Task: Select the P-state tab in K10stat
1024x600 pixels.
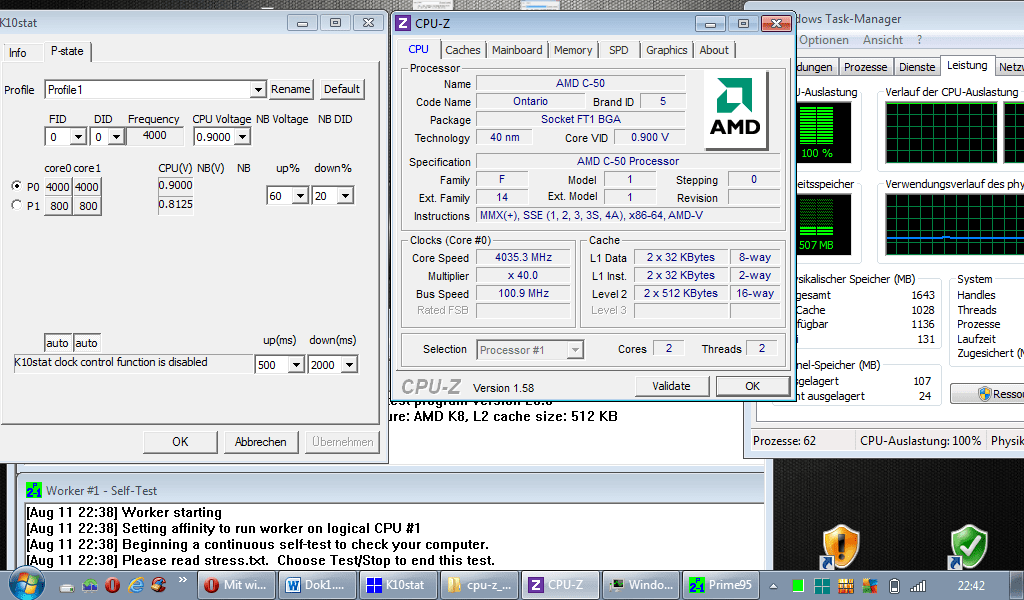Action: [x=67, y=51]
